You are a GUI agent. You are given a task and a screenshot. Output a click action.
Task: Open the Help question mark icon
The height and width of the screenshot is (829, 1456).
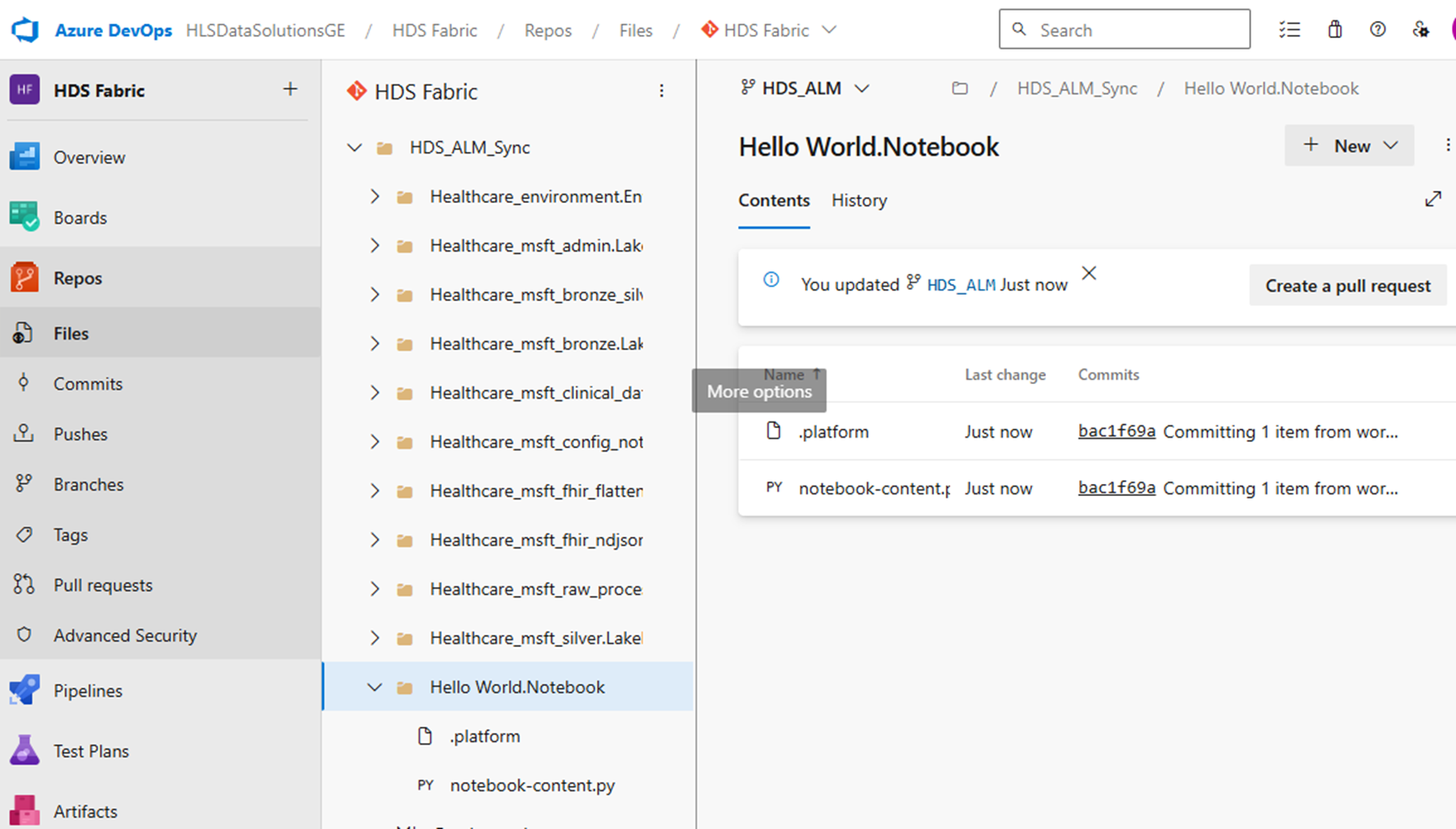[1378, 30]
